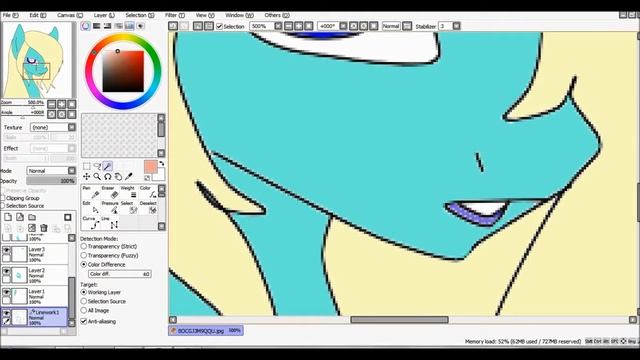The image size is (640, 360).
Task: Zoom in with toolbar plus button
Action: tap(299, 26)
